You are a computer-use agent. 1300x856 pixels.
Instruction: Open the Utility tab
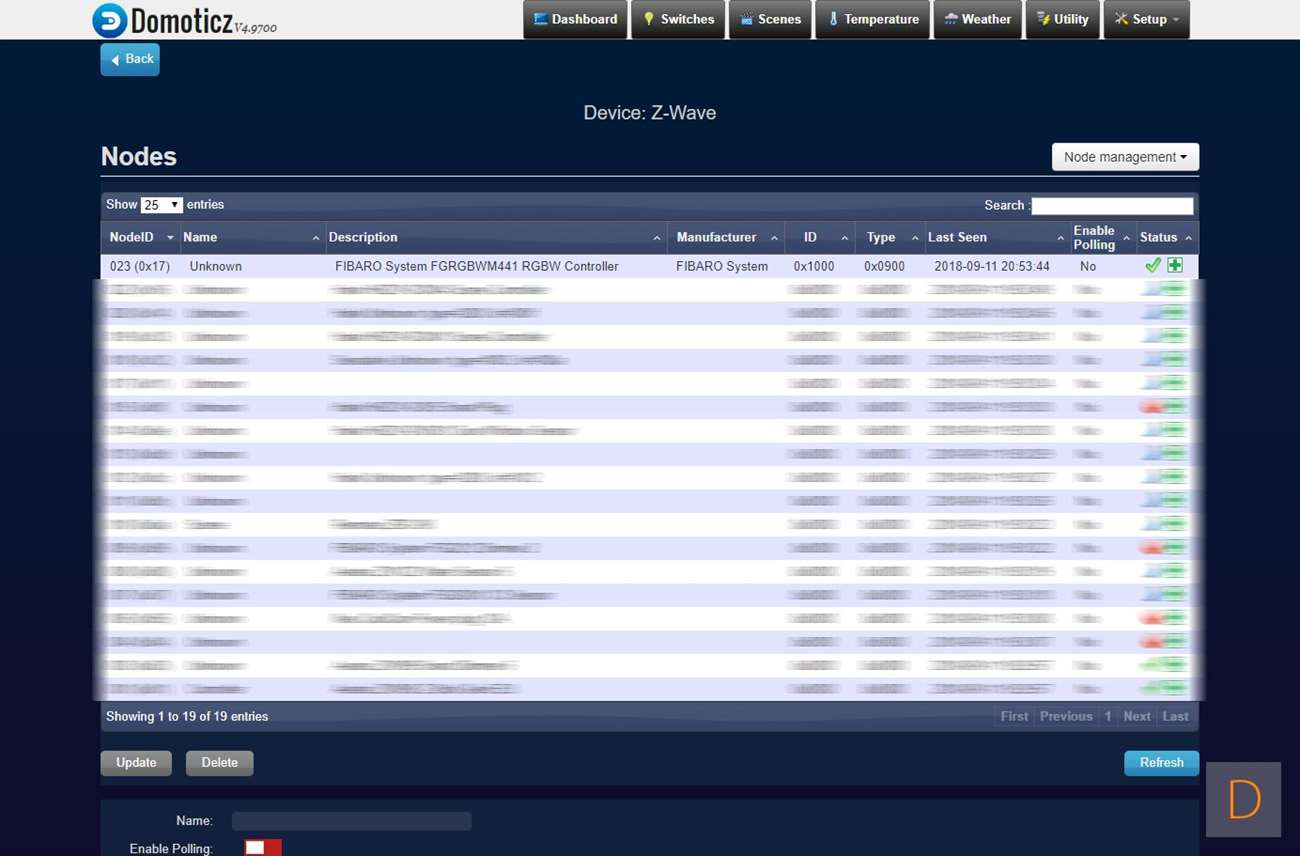point(1062,20)
